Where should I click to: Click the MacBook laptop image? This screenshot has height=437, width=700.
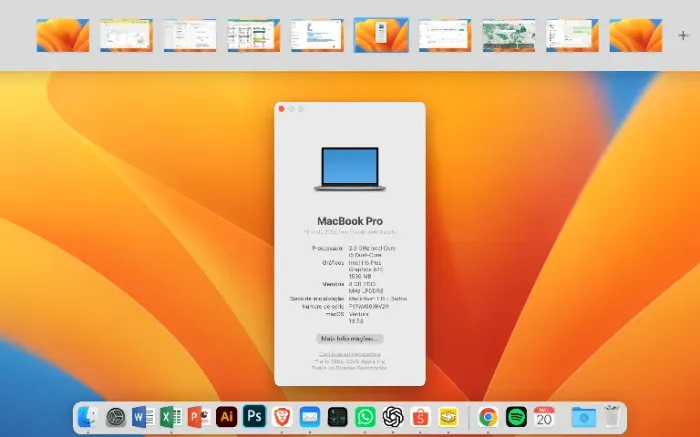click(x=350, y=169)
